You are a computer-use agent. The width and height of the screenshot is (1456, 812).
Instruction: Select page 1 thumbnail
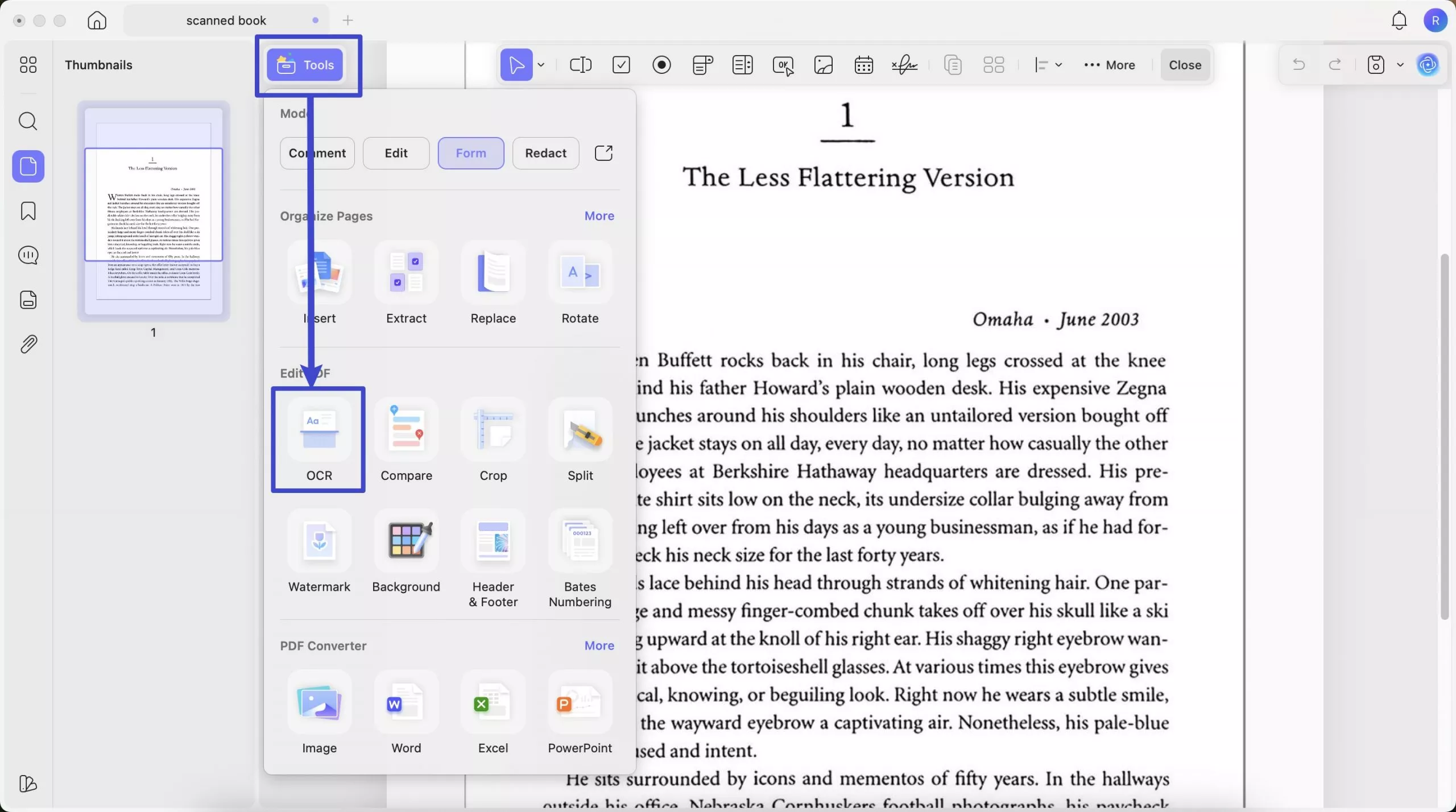(x=153, y=211)
